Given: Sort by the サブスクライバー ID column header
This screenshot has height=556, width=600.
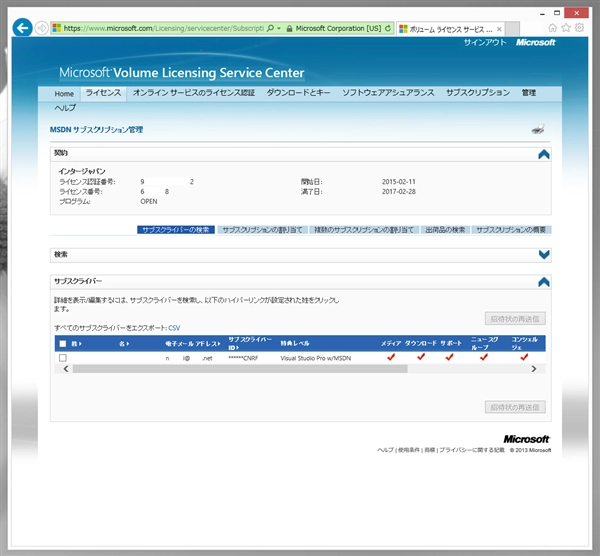Looking at the screenshot, I should pyautogui.click(x=250, y=343).
